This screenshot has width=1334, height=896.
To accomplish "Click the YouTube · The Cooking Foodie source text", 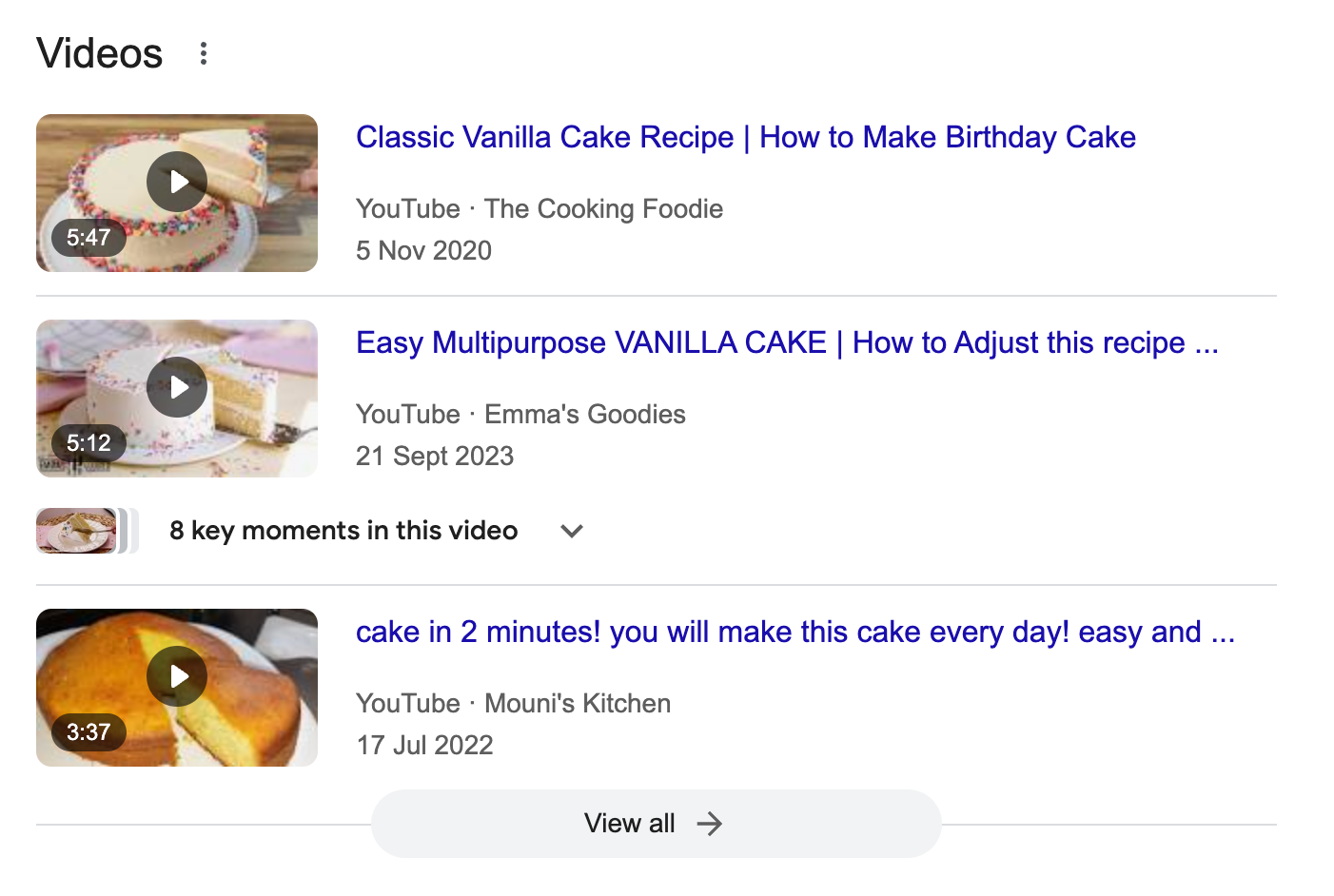I will coord(539,208).
